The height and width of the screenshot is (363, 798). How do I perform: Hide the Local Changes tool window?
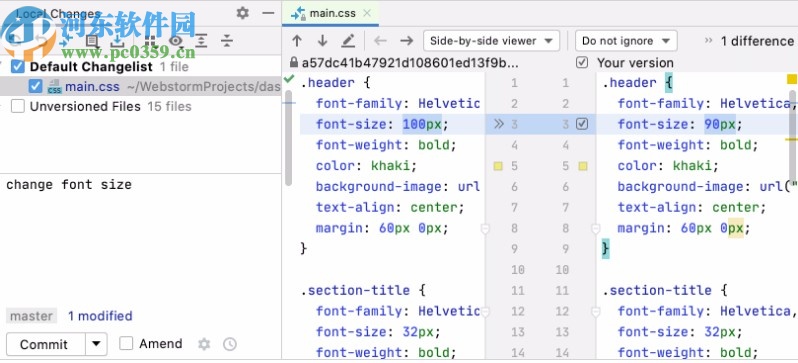click(268, 13)
